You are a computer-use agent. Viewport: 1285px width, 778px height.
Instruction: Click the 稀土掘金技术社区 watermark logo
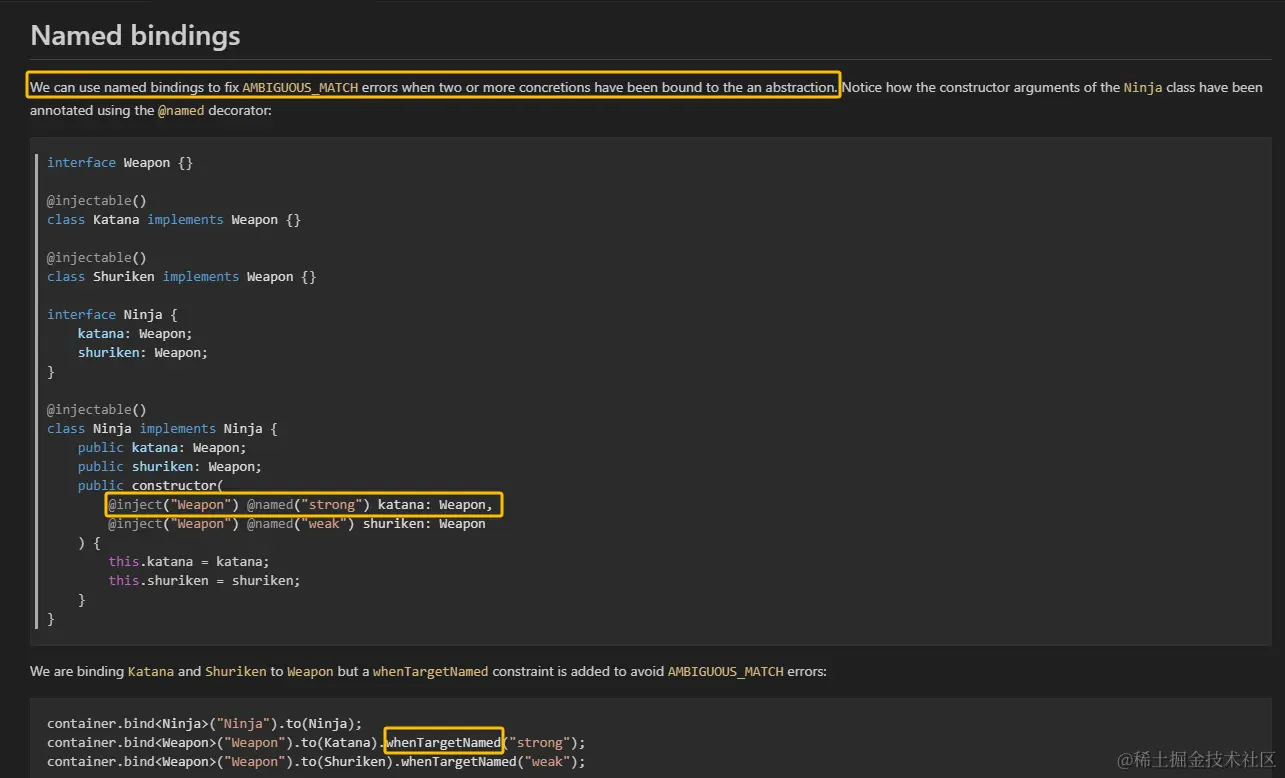[1195, 759]
